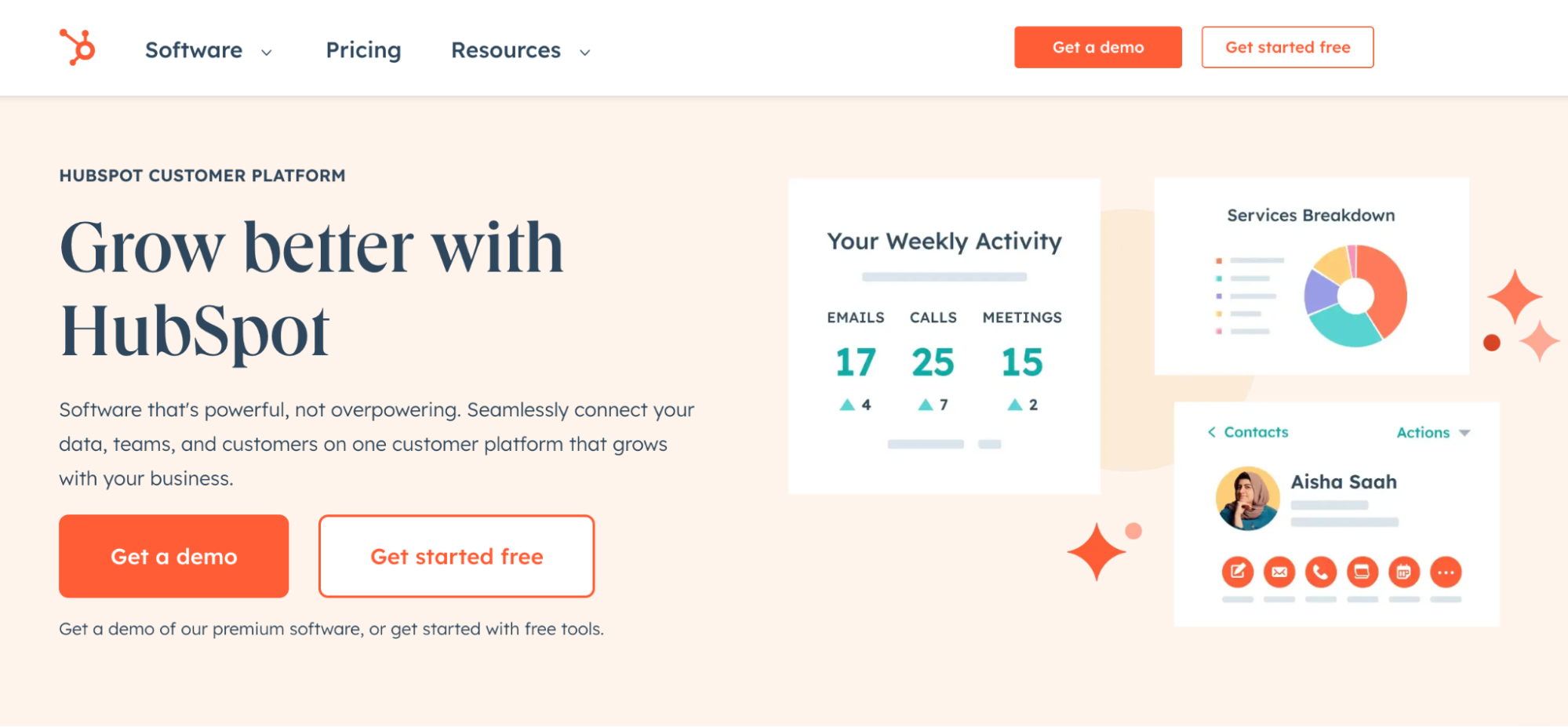Click the email envelope icon on contact card

click(1279, 572)
